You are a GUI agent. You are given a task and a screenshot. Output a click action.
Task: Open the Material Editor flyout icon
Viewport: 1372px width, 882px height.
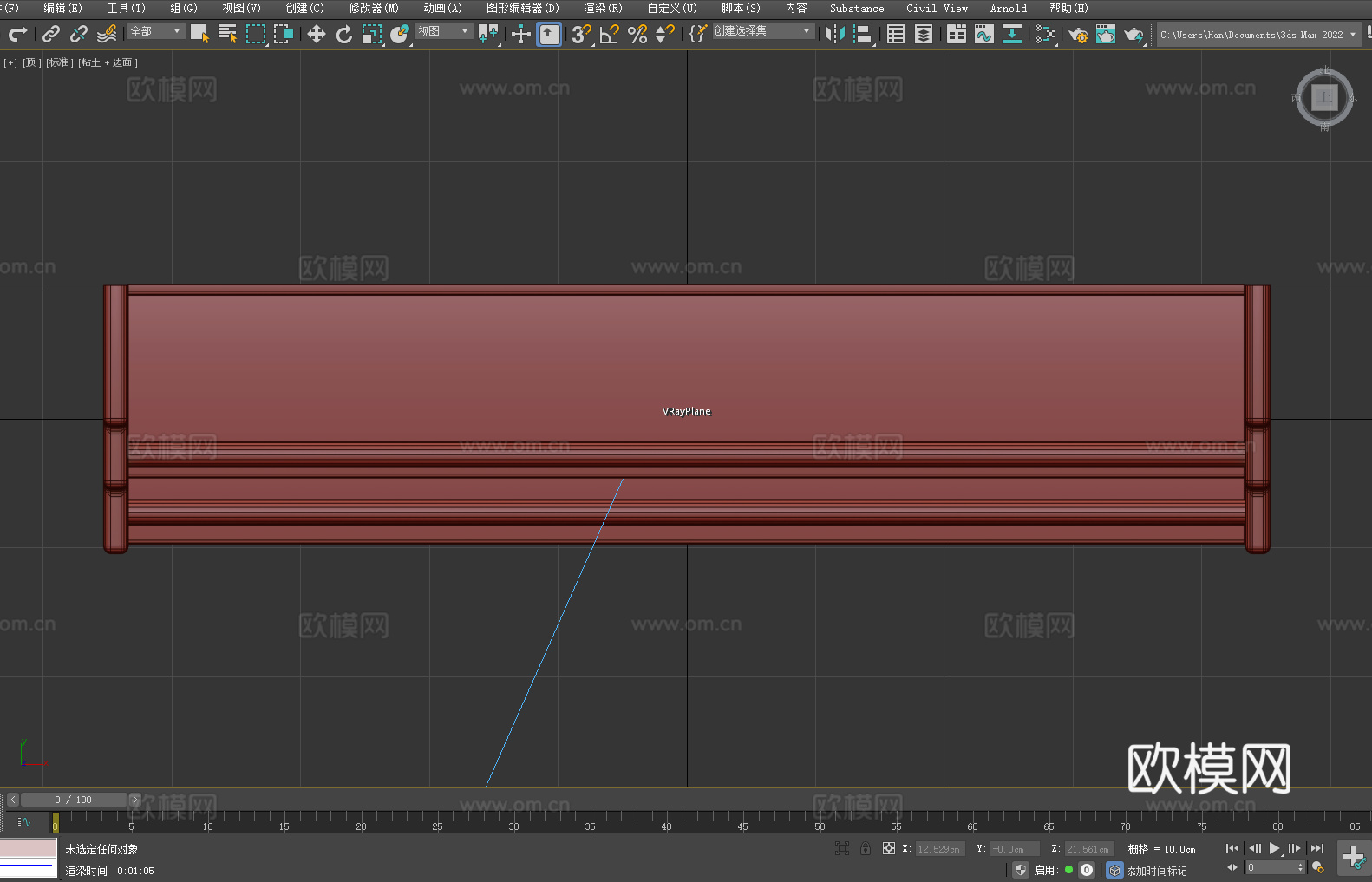pyautogui.click(x=1045, y=34)
